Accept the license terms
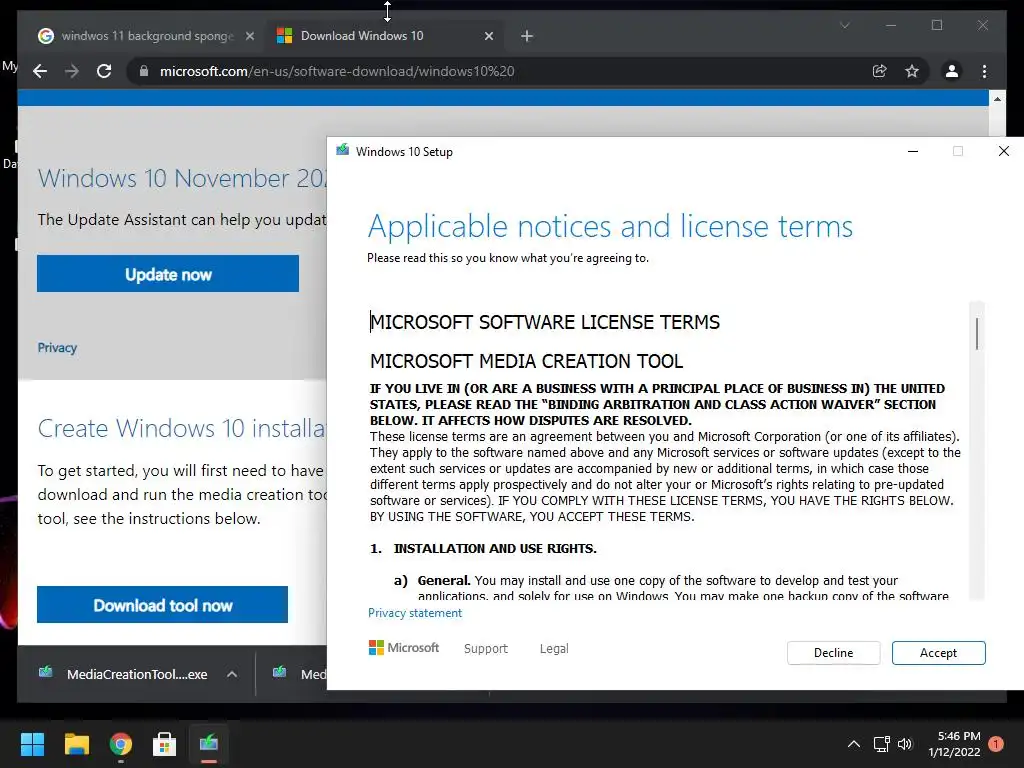 (938, 652)
